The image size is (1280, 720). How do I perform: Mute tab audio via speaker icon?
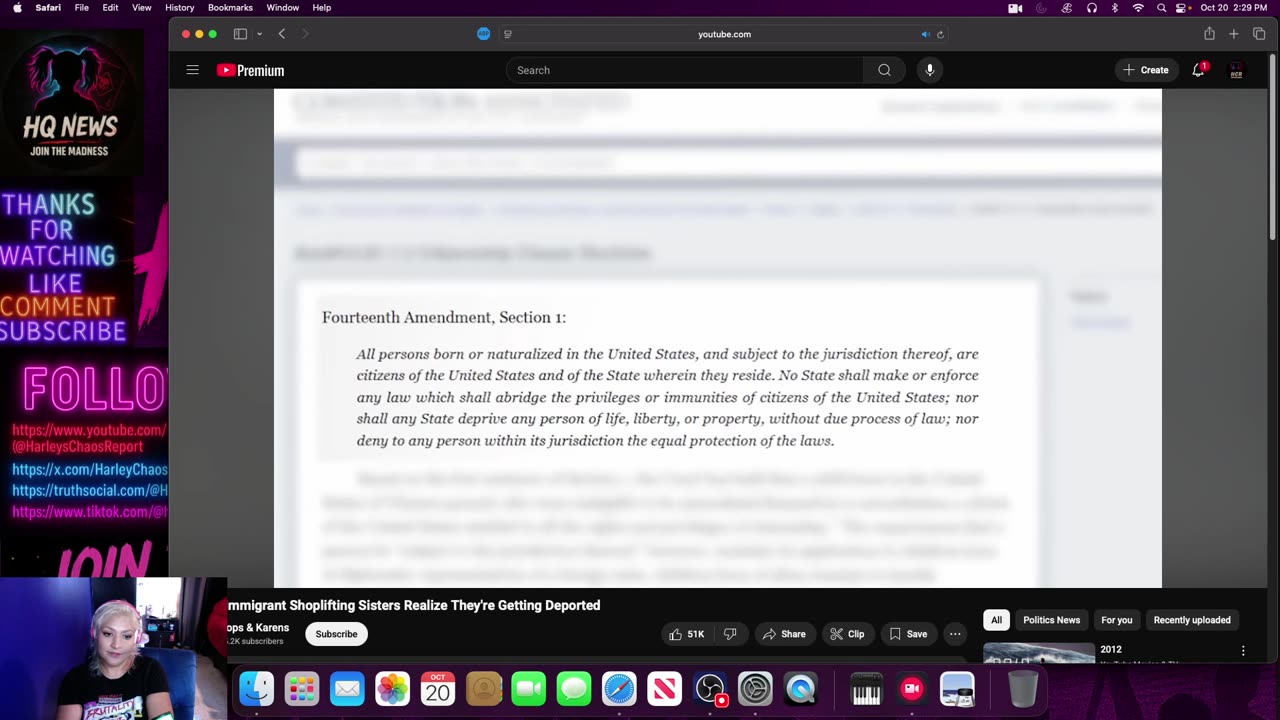(x=925, y=34)
